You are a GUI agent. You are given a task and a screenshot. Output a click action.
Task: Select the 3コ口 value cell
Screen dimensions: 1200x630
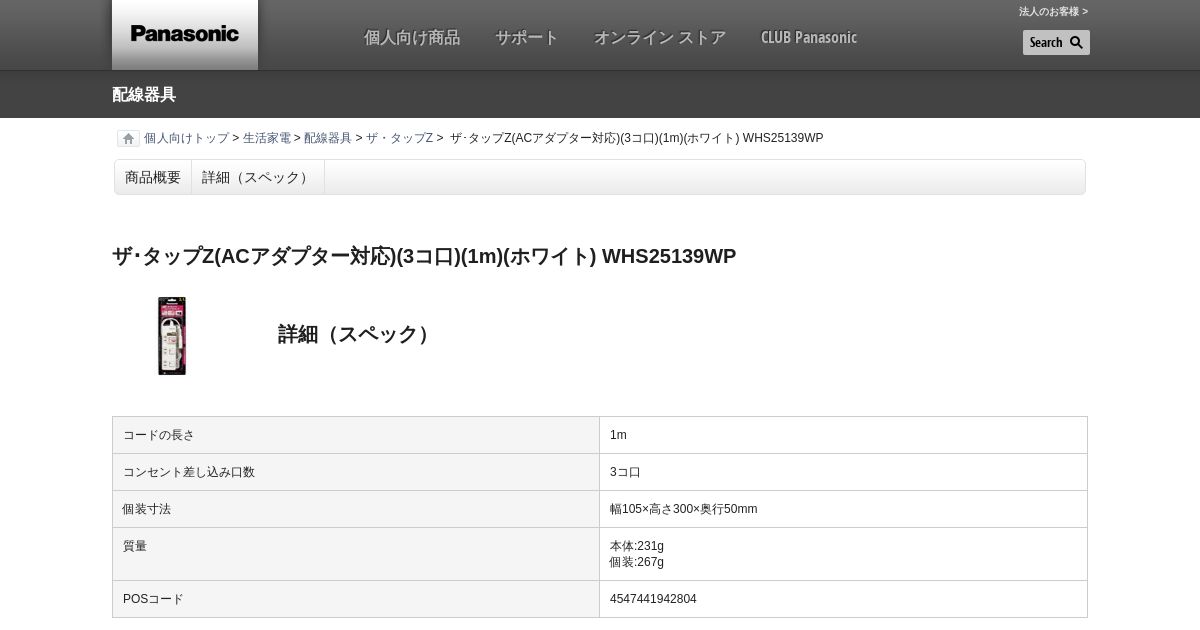point(843,472)
